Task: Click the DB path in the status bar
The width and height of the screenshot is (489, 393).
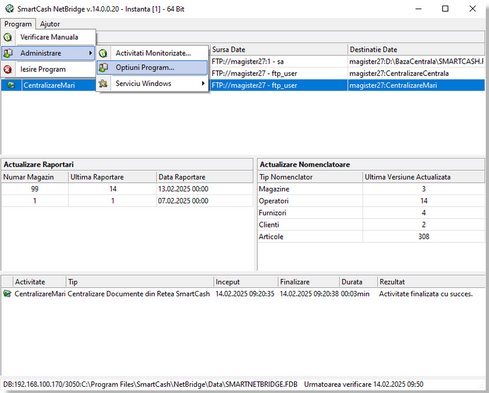Action: 150,384
